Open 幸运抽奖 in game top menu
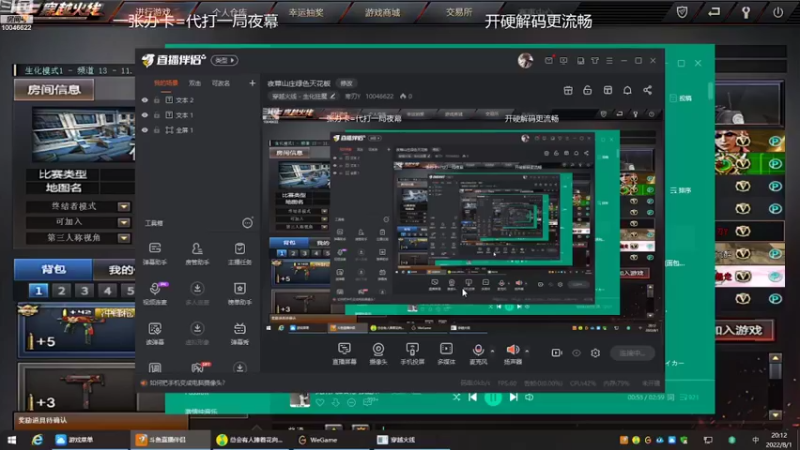Screen dimensions: 800x450 306,12
